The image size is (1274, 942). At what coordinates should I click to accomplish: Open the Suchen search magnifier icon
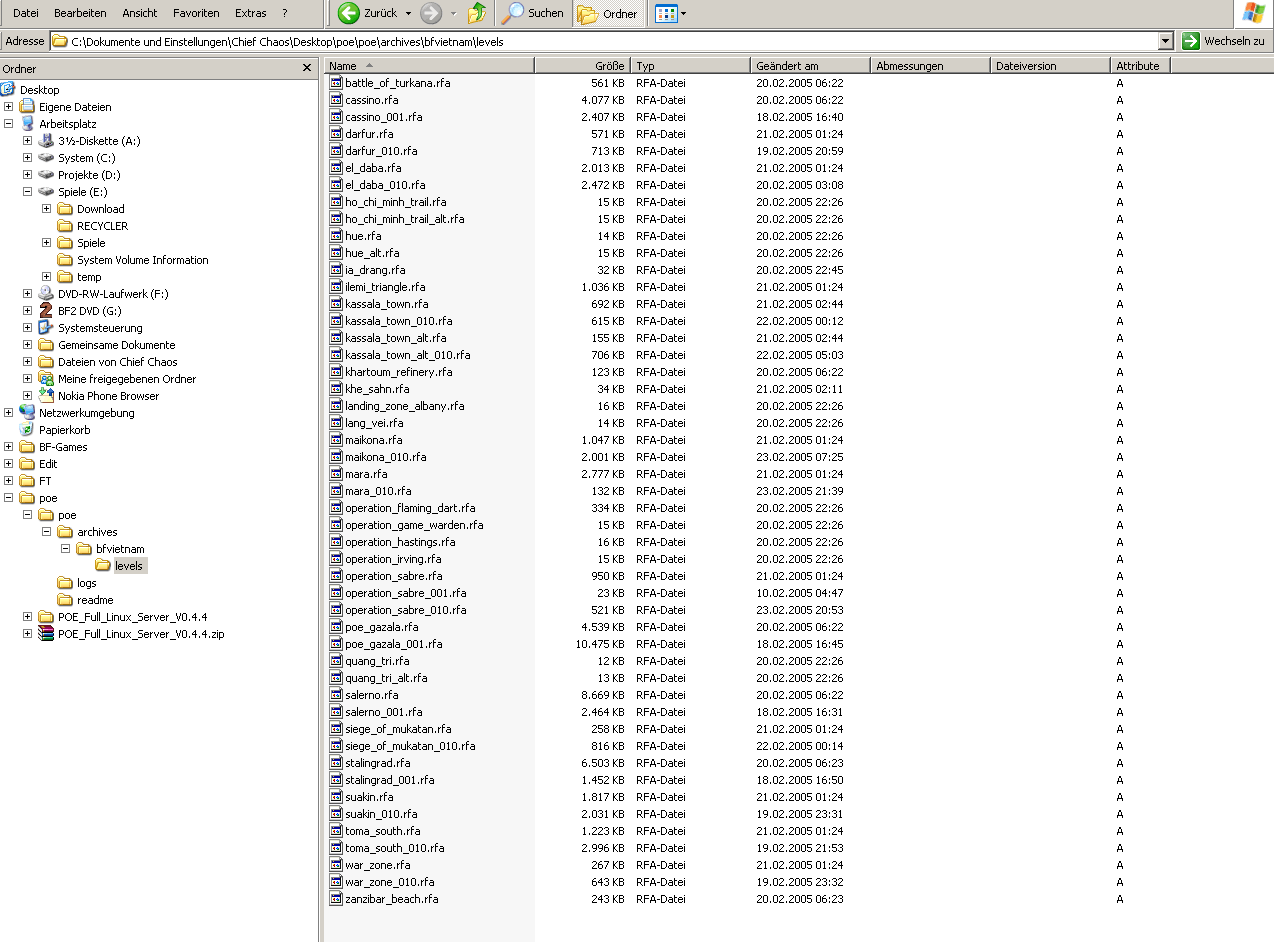click(513, 13)
